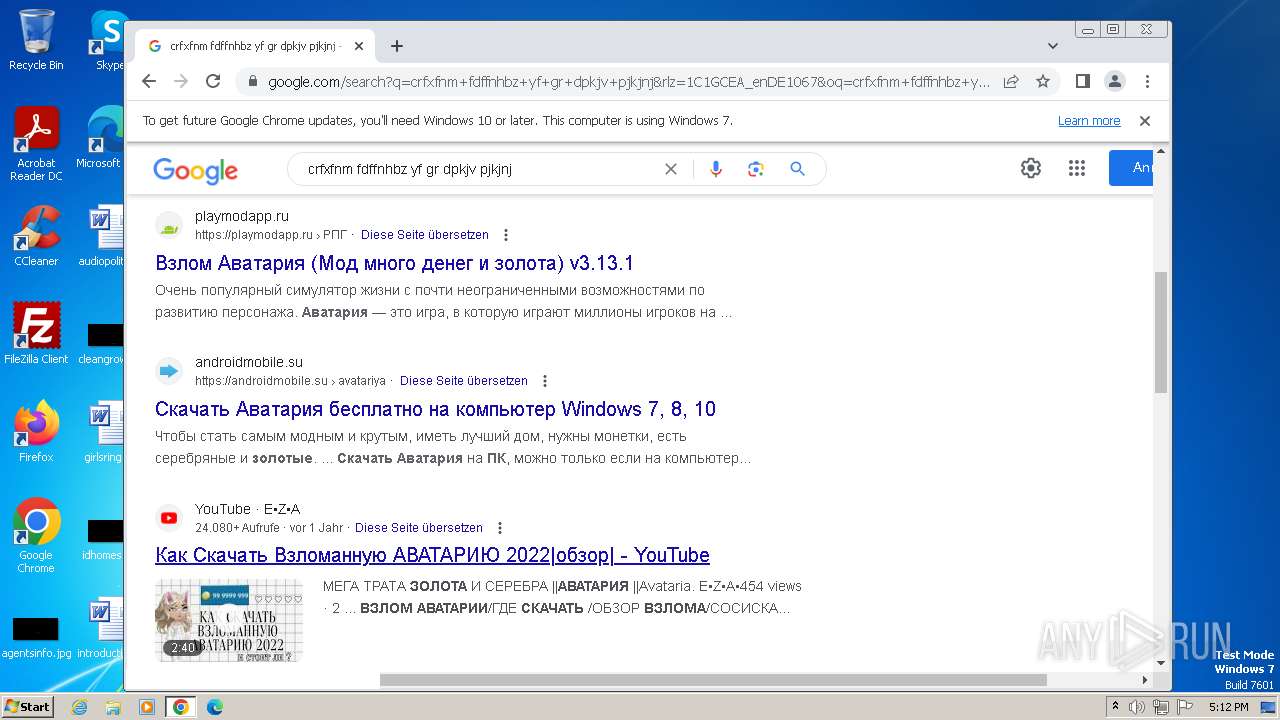This screenshot has height=720, width=1280.
Task: Open Windows Explorer from the taskbar
Action: (x=113, y=707)
